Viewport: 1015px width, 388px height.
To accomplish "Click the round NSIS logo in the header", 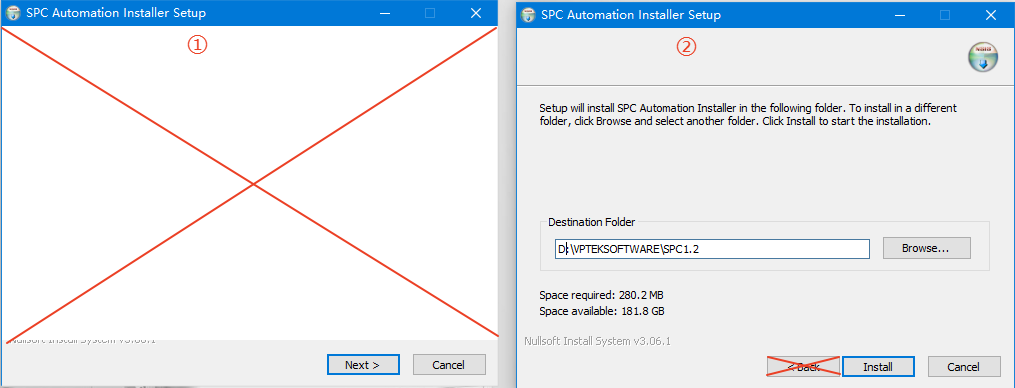I will click(983, 58).
